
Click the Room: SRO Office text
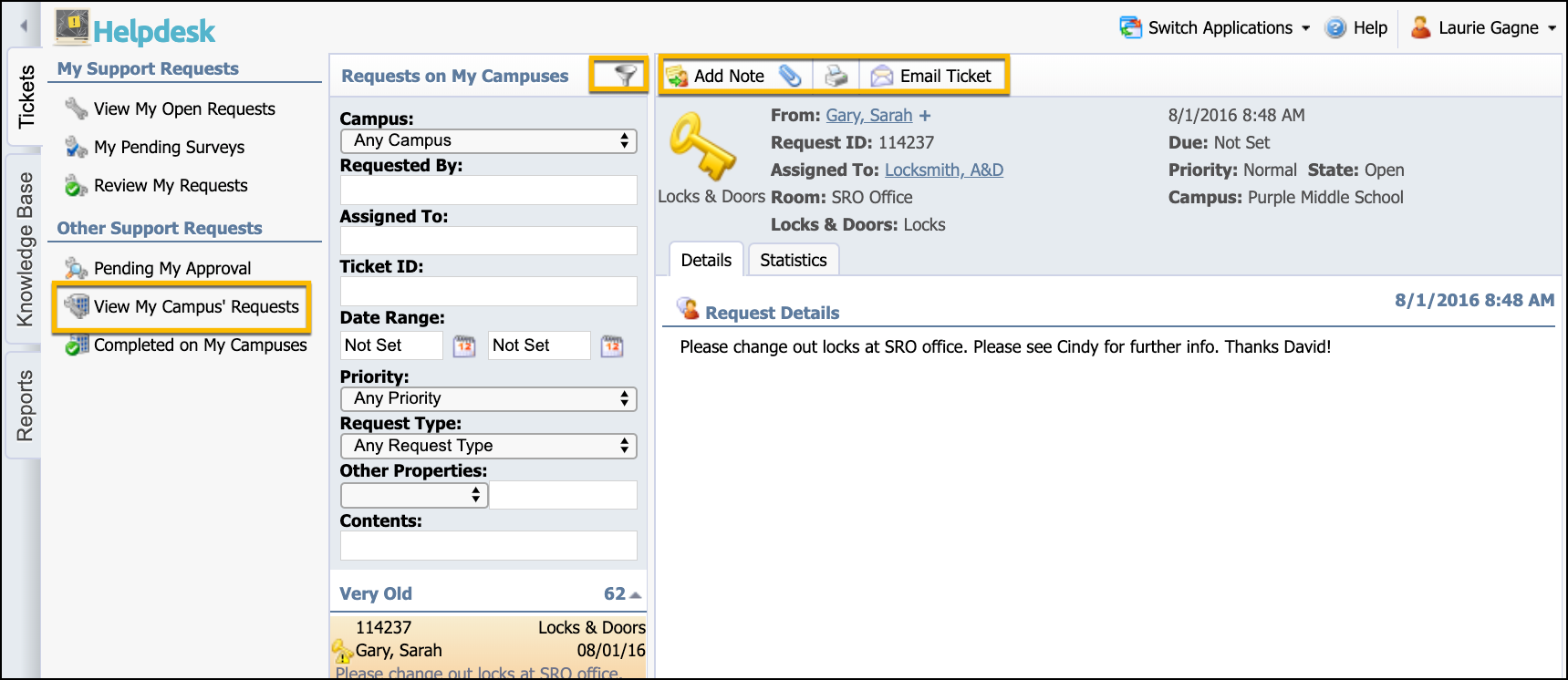pos(841,197)
